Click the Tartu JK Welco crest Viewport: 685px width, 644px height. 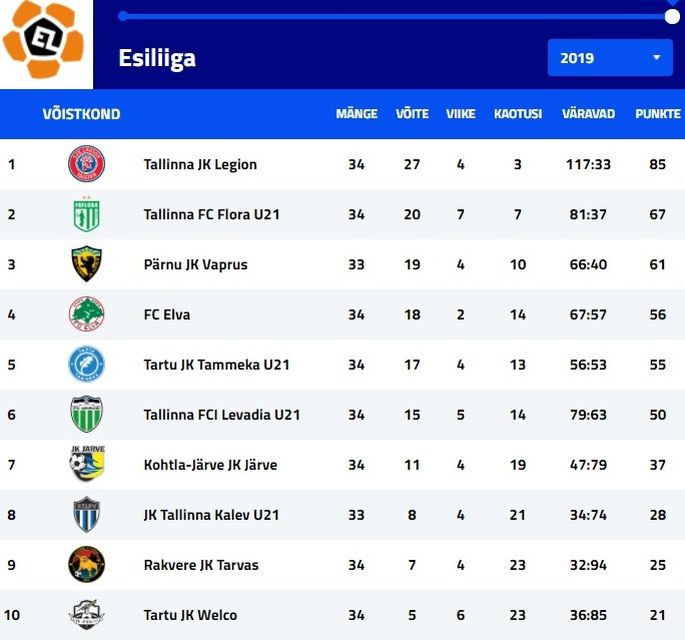[86, 615]
